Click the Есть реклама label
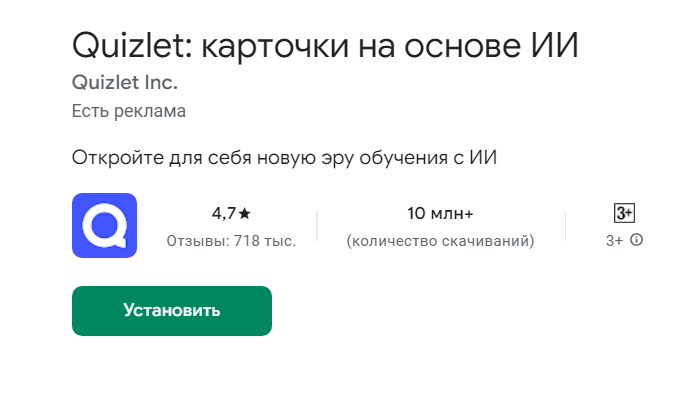686x411 pixels. click(129, 111)
